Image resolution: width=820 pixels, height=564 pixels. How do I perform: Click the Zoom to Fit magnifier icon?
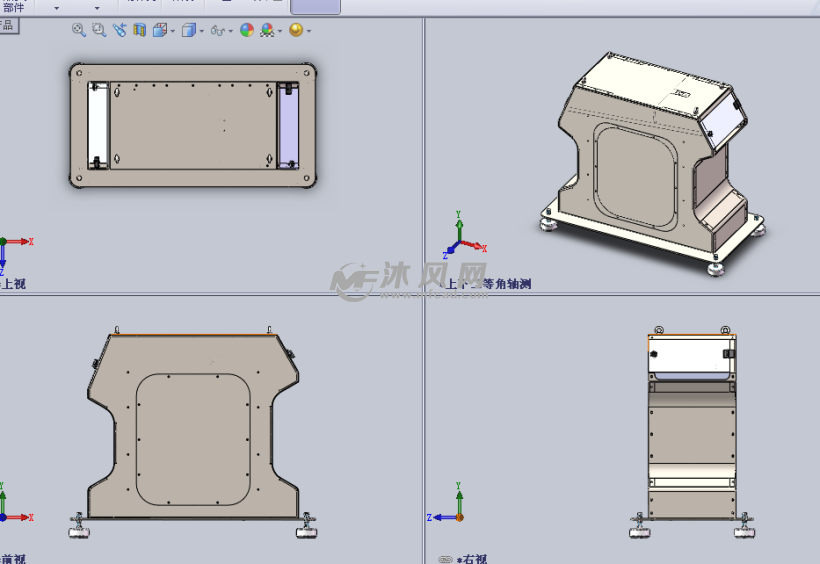(x=79, y=30)
